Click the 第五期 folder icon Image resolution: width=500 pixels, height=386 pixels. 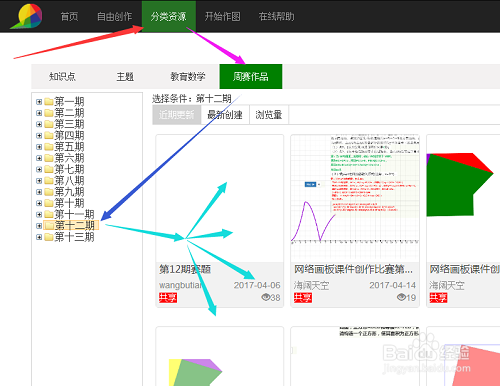pos(49,147)
